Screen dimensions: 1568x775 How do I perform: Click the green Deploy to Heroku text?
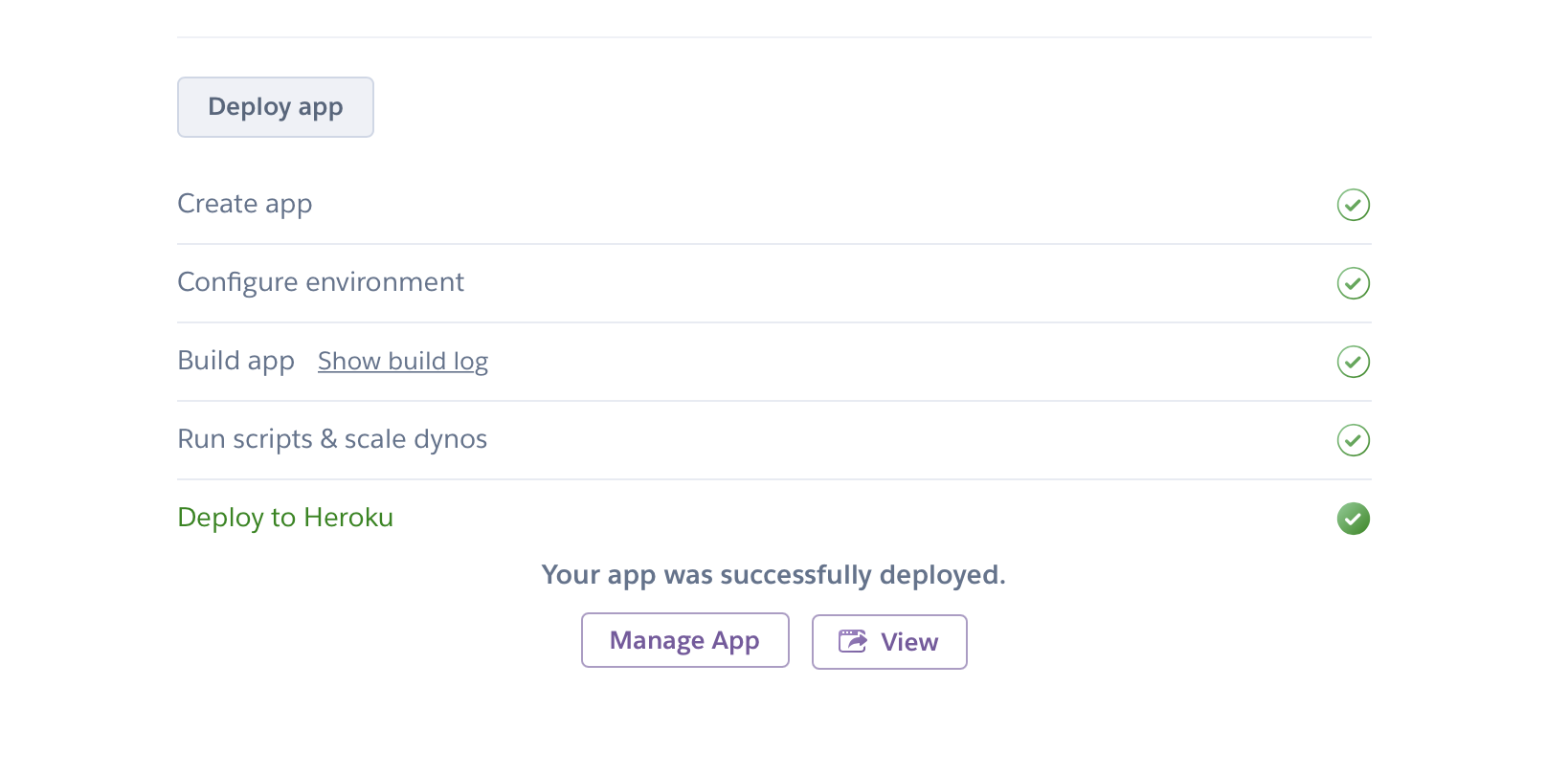point(285,518)
